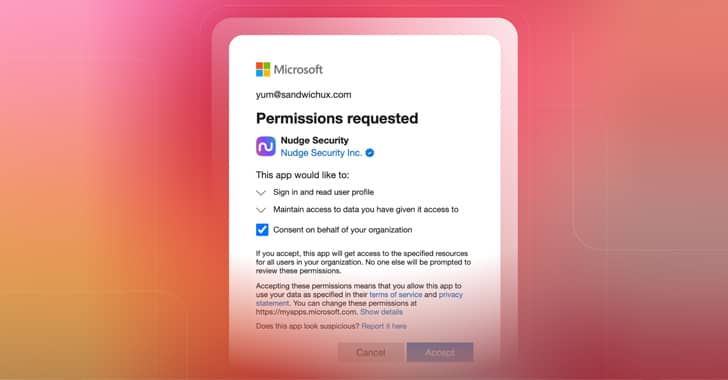
Task: Click the yum@sandwichux.com account email
Action: click(304, 95)
